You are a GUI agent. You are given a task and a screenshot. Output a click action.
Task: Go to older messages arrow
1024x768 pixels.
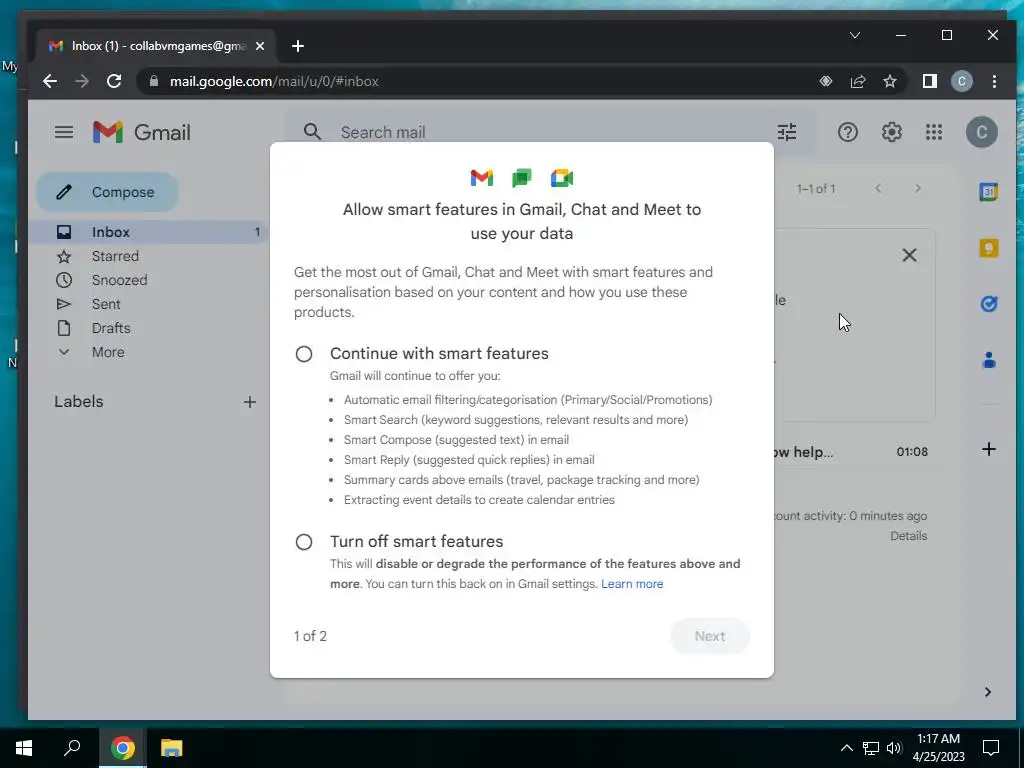918,189
